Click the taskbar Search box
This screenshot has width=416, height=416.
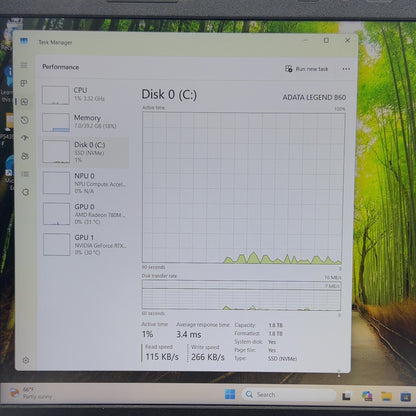coord(289,395)
